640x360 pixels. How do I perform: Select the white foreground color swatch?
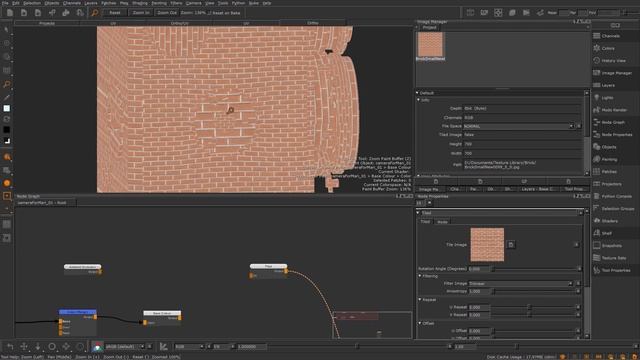7,108
